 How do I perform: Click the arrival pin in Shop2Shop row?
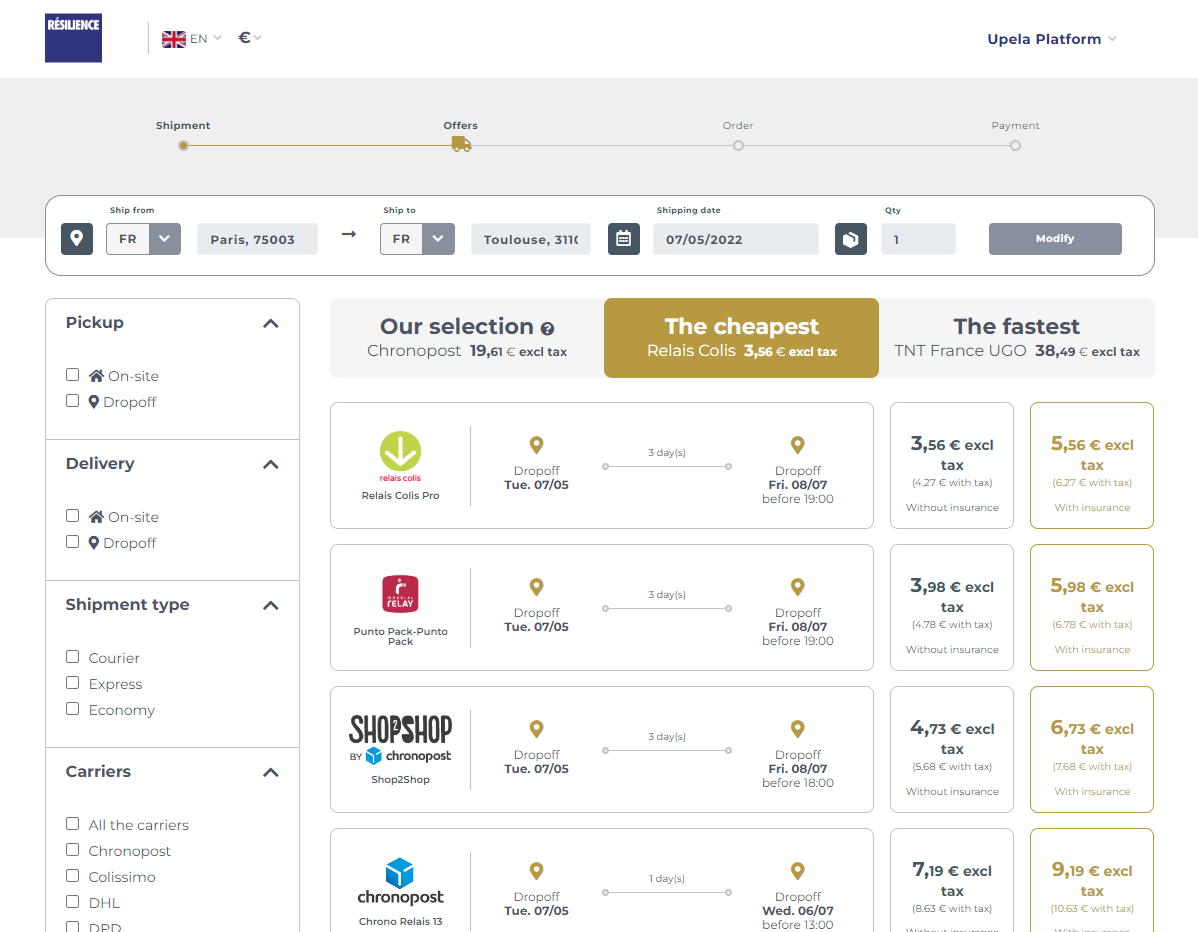[x=798, y=729]
